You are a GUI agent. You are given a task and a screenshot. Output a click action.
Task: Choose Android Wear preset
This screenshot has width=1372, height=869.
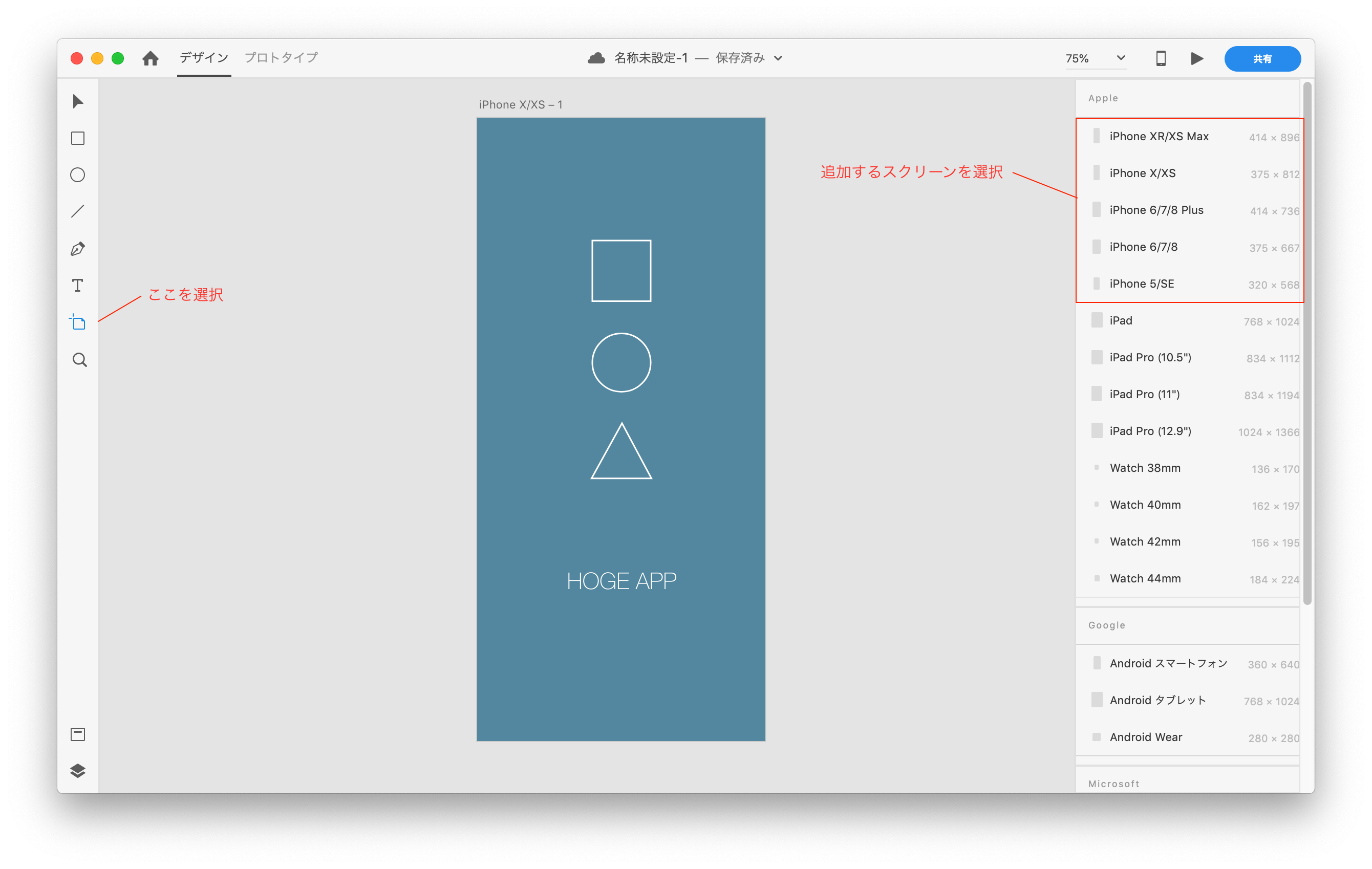(x=1188, y=737)
